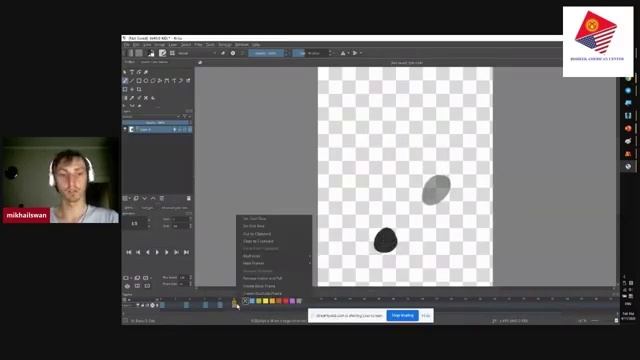Open brush blending mode dropdown
Image resolution: width=640 pixels, height=360 pixels.
(197, 53)
